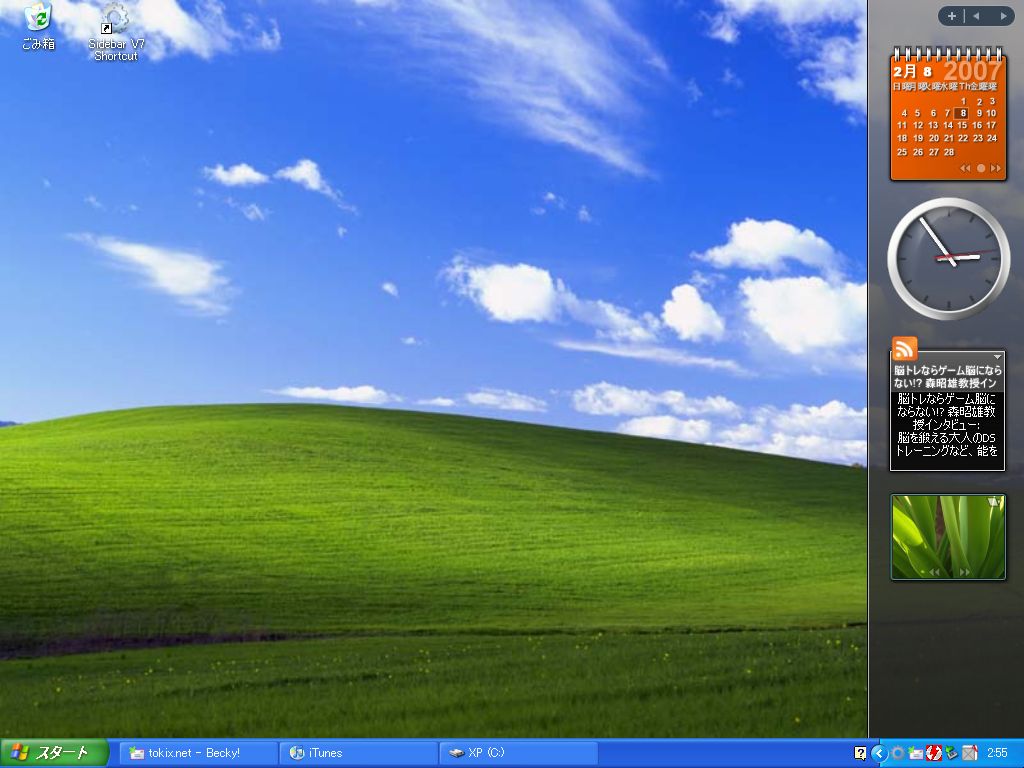Select day 22 in the calendar
This screenshot has height=768, width=1024.
point(963,138)
